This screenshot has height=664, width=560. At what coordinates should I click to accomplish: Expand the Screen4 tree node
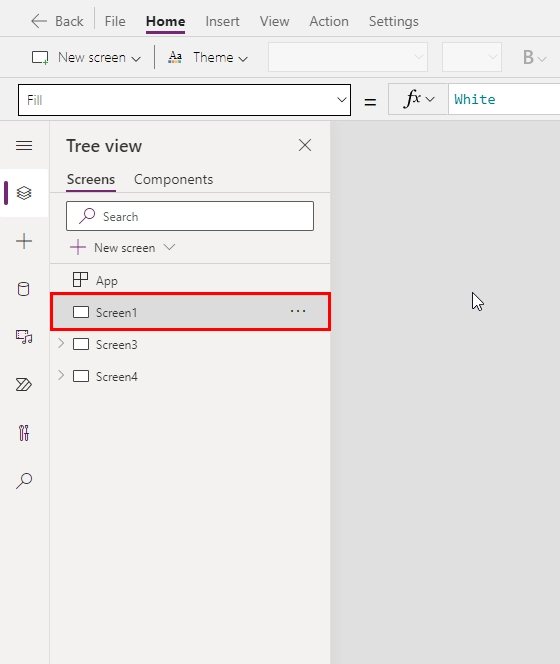[x=61, y=375]
